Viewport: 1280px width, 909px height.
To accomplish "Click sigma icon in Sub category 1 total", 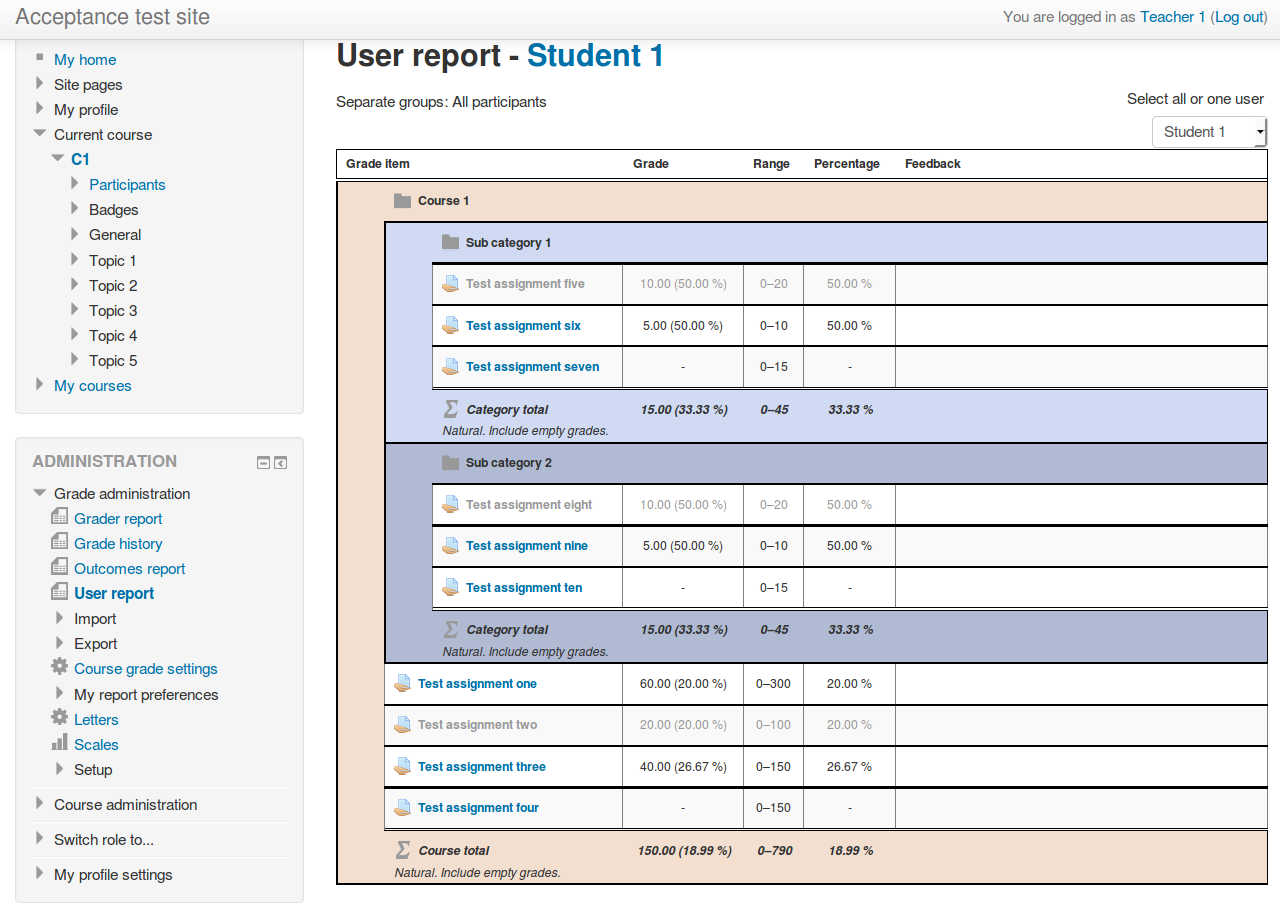I will coord(451,409).
